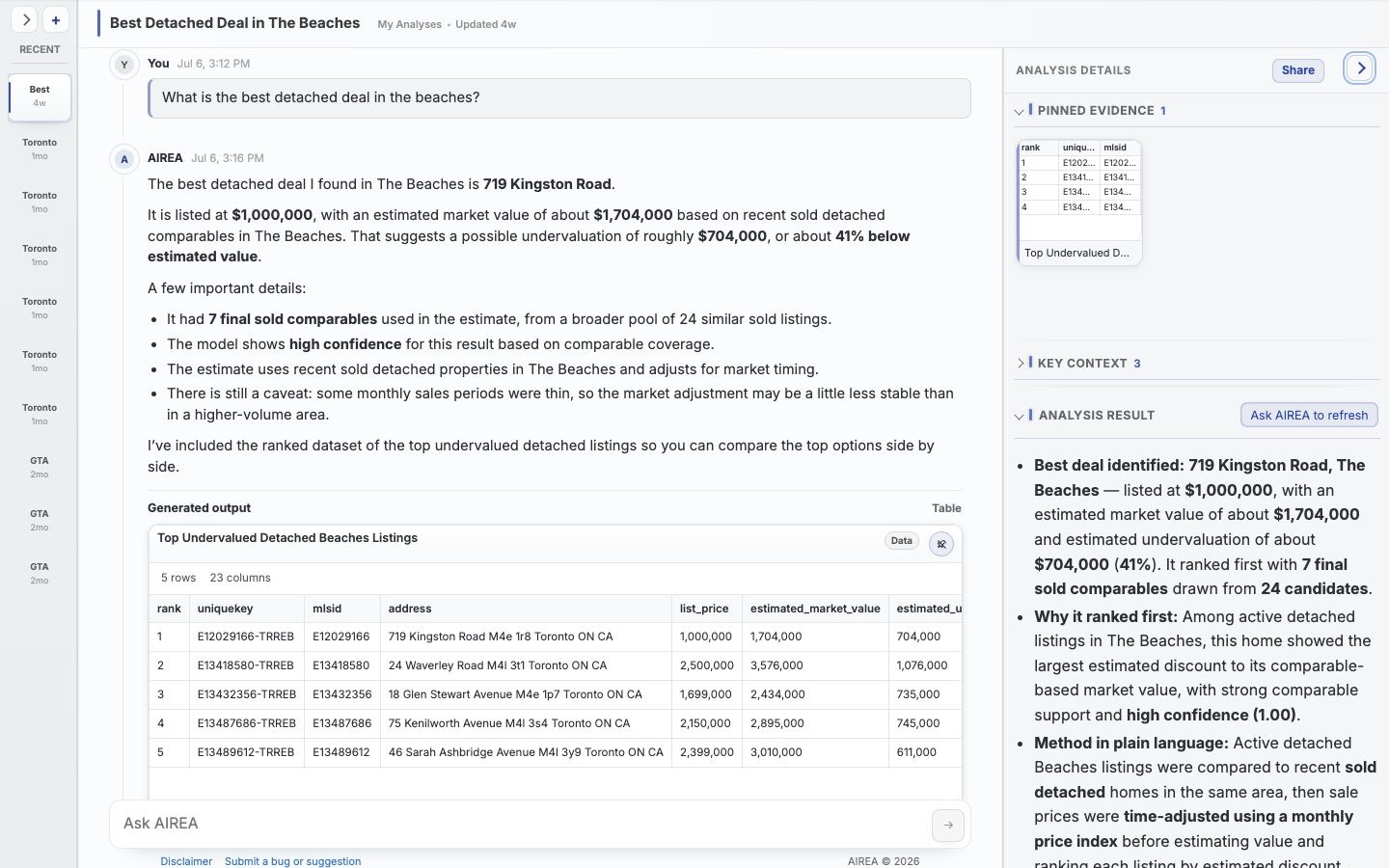Focus the Ask AIREA input field
Image resolution: width=1389 pixels, height=868 pixels.
pyautogui.click(x=521, y=824)
